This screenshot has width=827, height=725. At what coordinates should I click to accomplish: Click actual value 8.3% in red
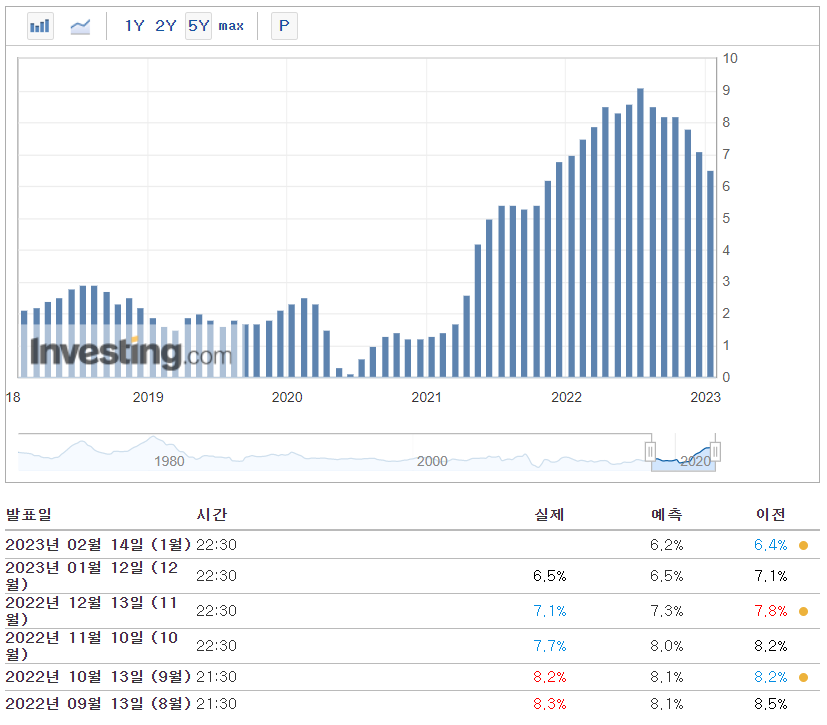(550, 704)
